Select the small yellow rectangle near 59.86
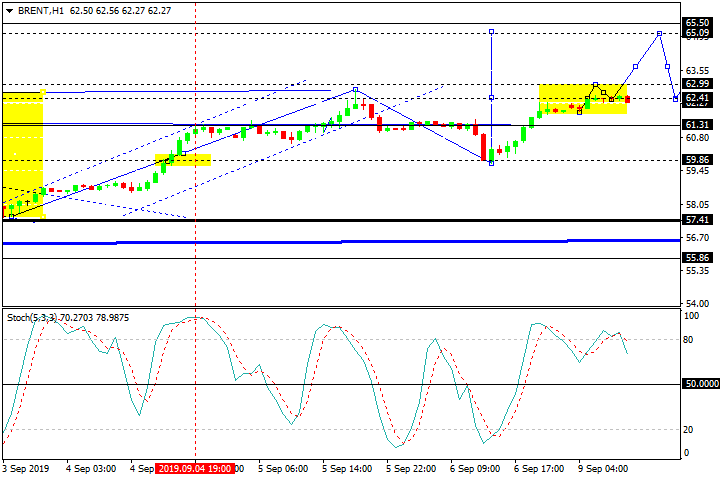 pyautogui.click(x=183, y=159)
